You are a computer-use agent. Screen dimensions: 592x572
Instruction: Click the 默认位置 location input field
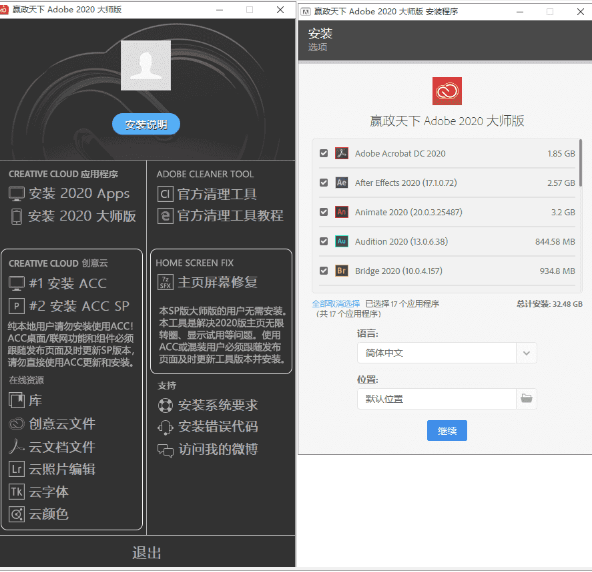click(436, 399)
